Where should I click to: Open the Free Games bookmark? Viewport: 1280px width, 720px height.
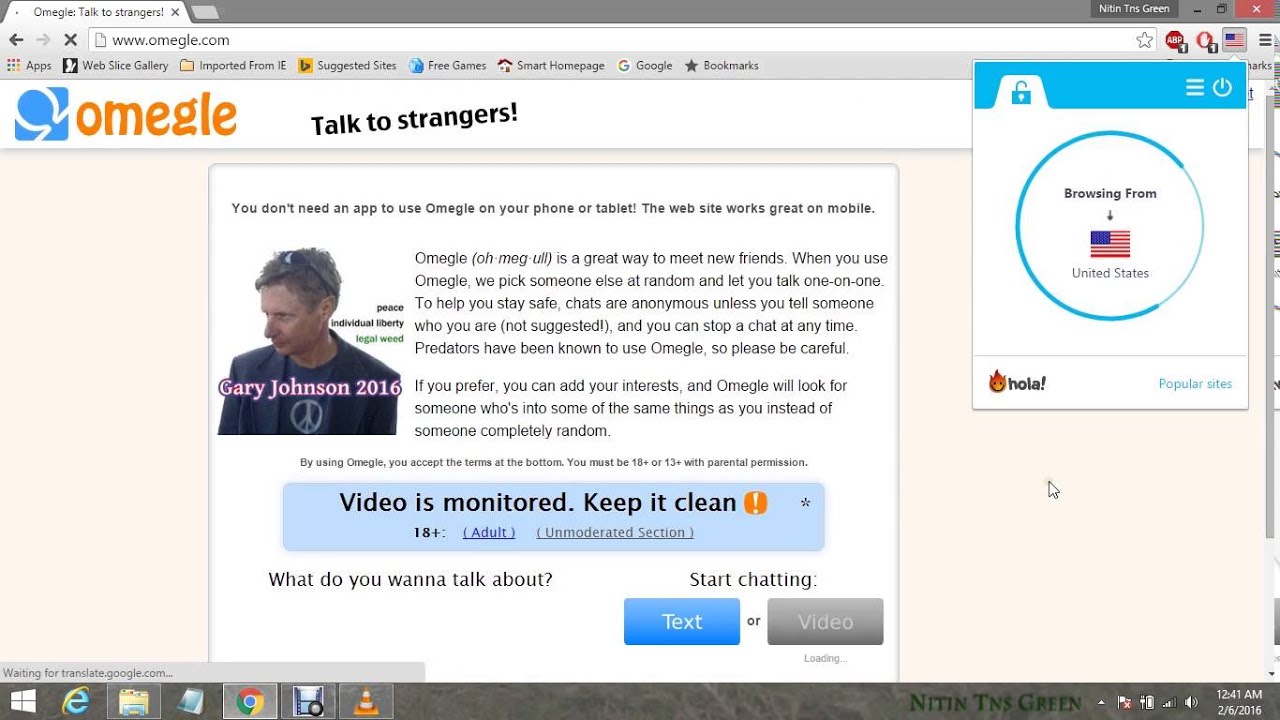click(447, 66)
